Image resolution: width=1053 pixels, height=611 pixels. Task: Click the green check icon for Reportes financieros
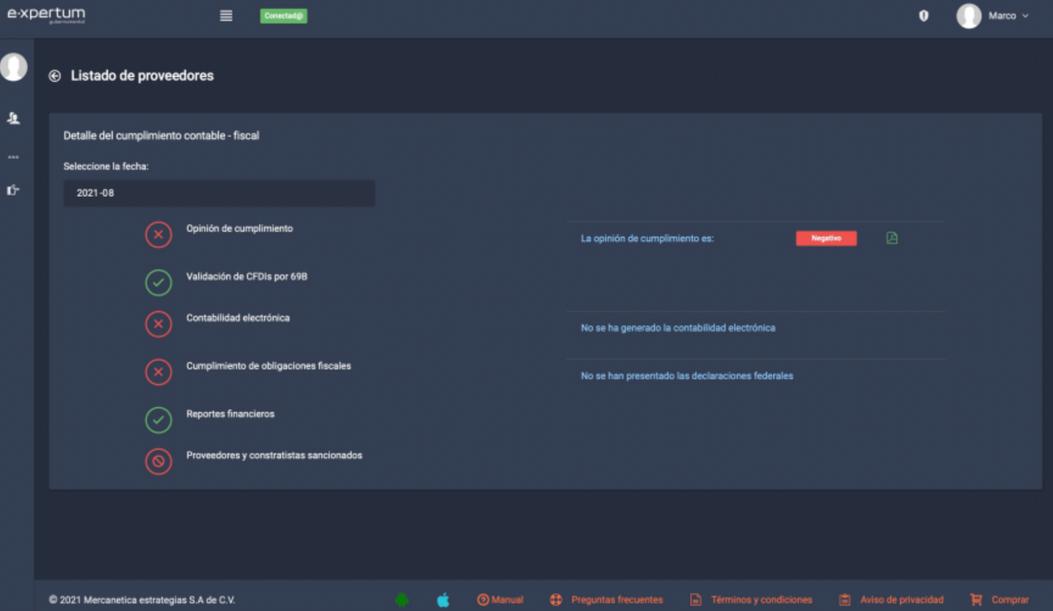(x=158, y=420)
